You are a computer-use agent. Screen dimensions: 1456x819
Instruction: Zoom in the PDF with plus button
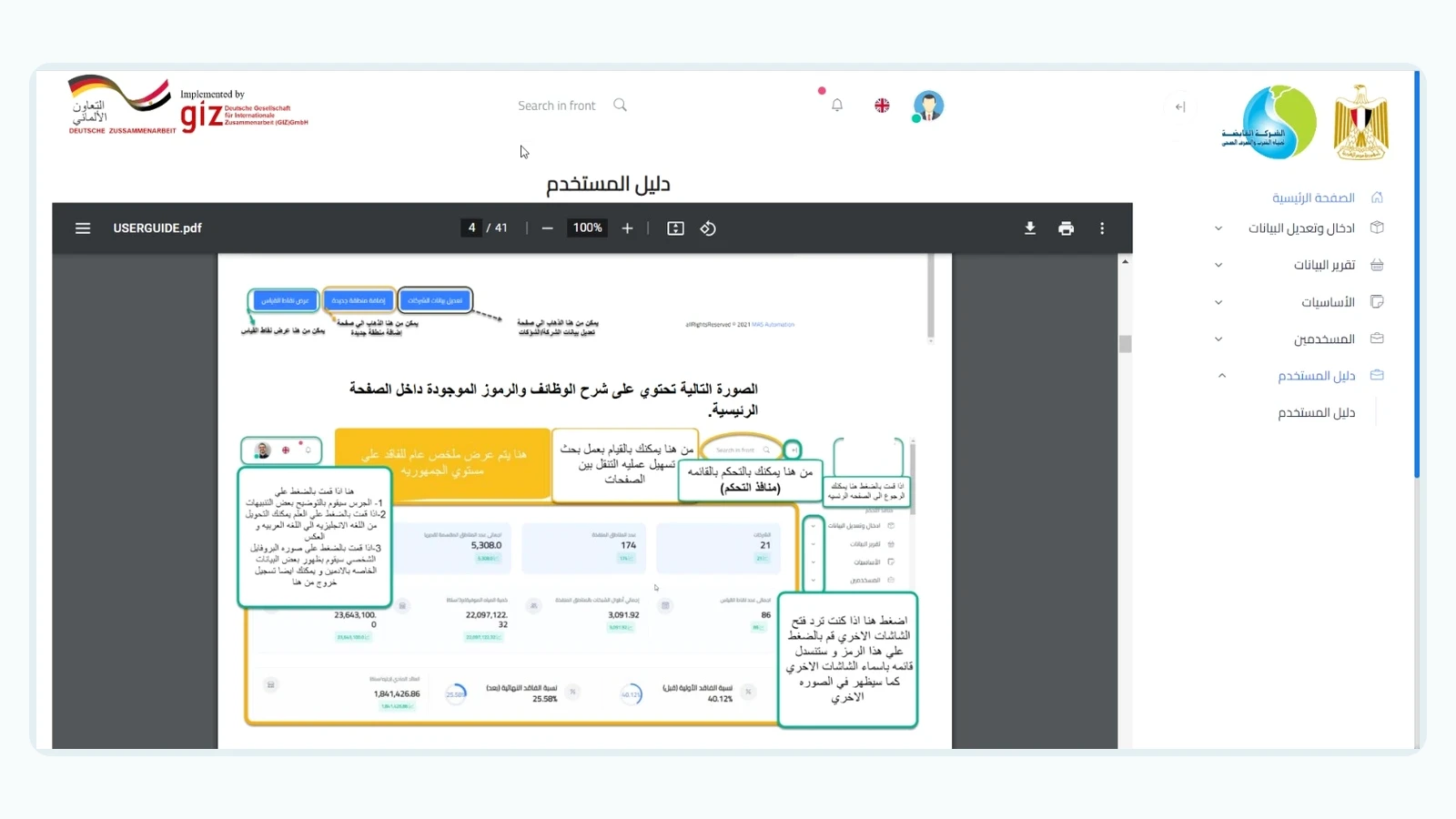click(x=627, y=228)
